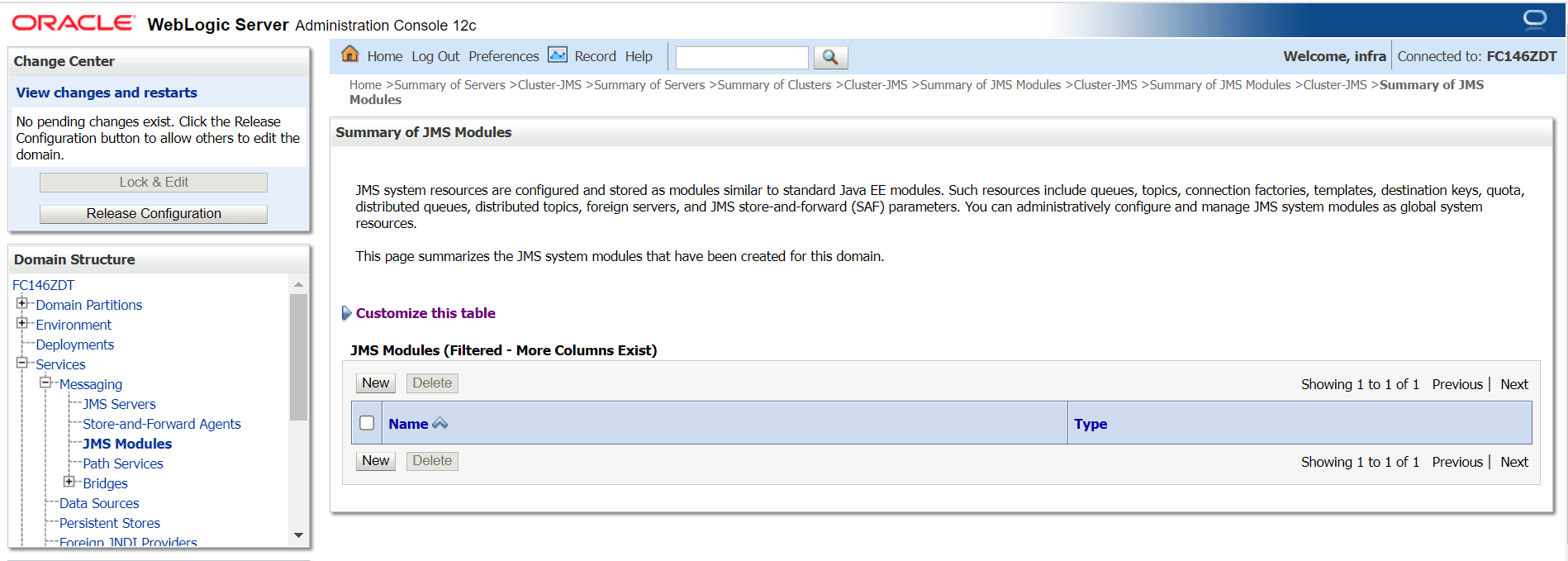Open View changes and restarts link
1568x561 pixels.
click(x=107, y=93)
